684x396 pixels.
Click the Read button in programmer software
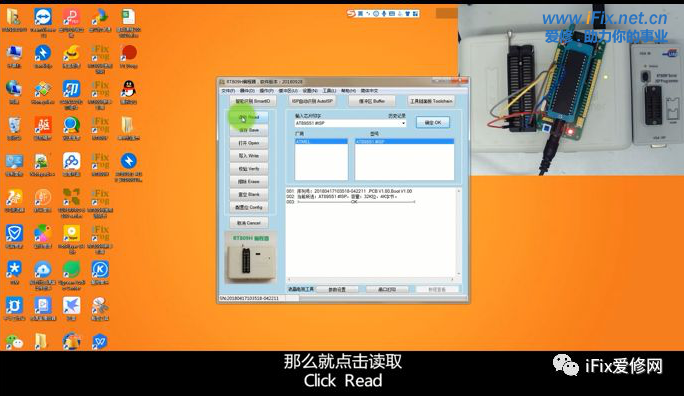pyautogui.click(x=249, y=117)
